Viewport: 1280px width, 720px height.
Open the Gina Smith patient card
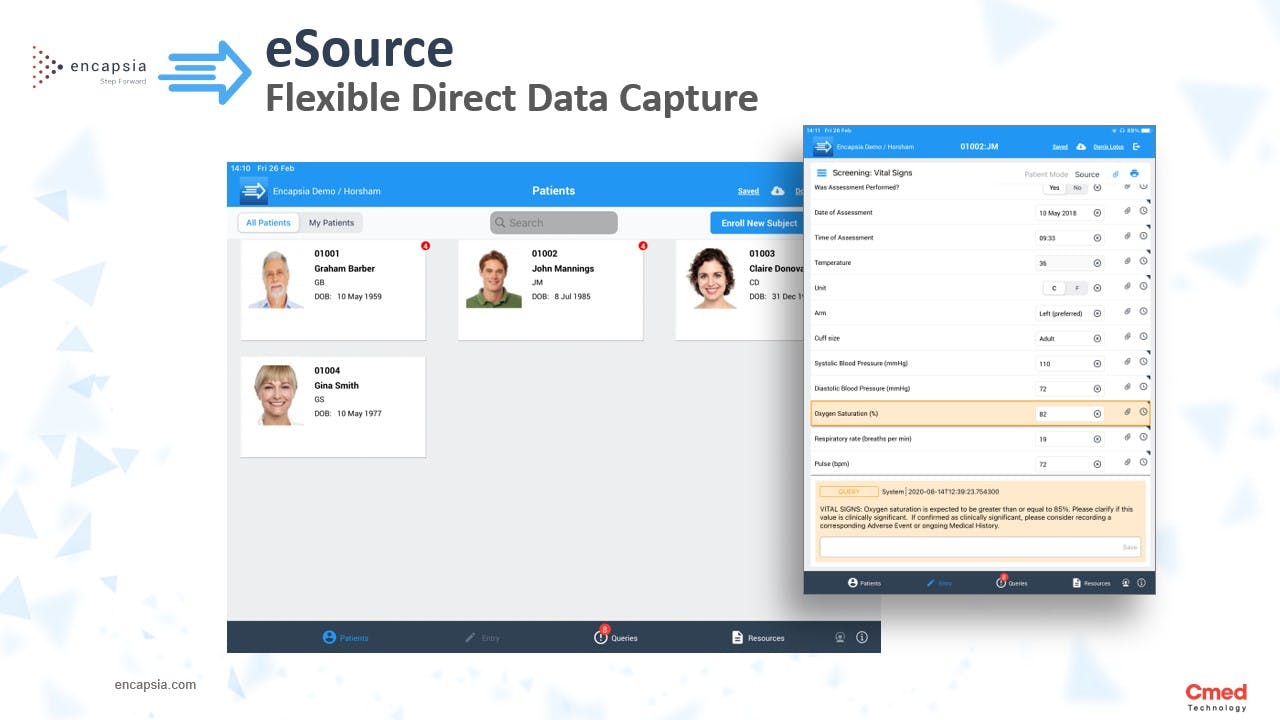(x=333, y=407)
